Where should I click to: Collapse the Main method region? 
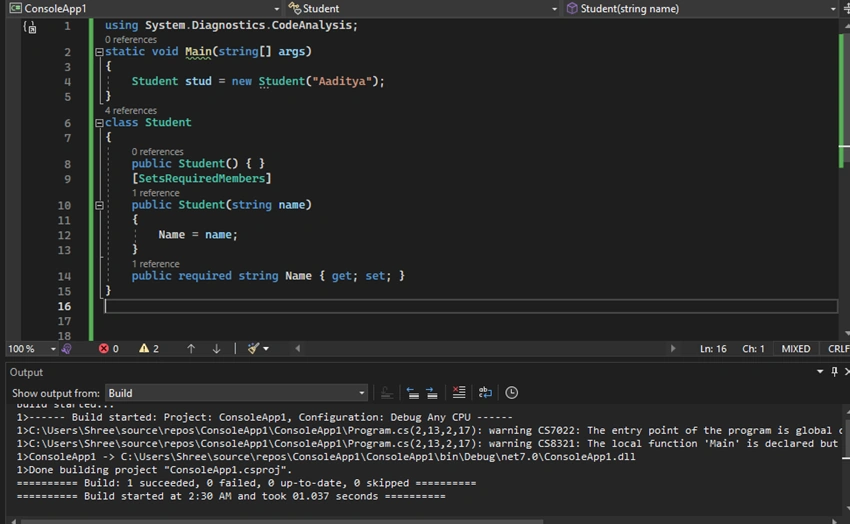[x=99, y=52]
